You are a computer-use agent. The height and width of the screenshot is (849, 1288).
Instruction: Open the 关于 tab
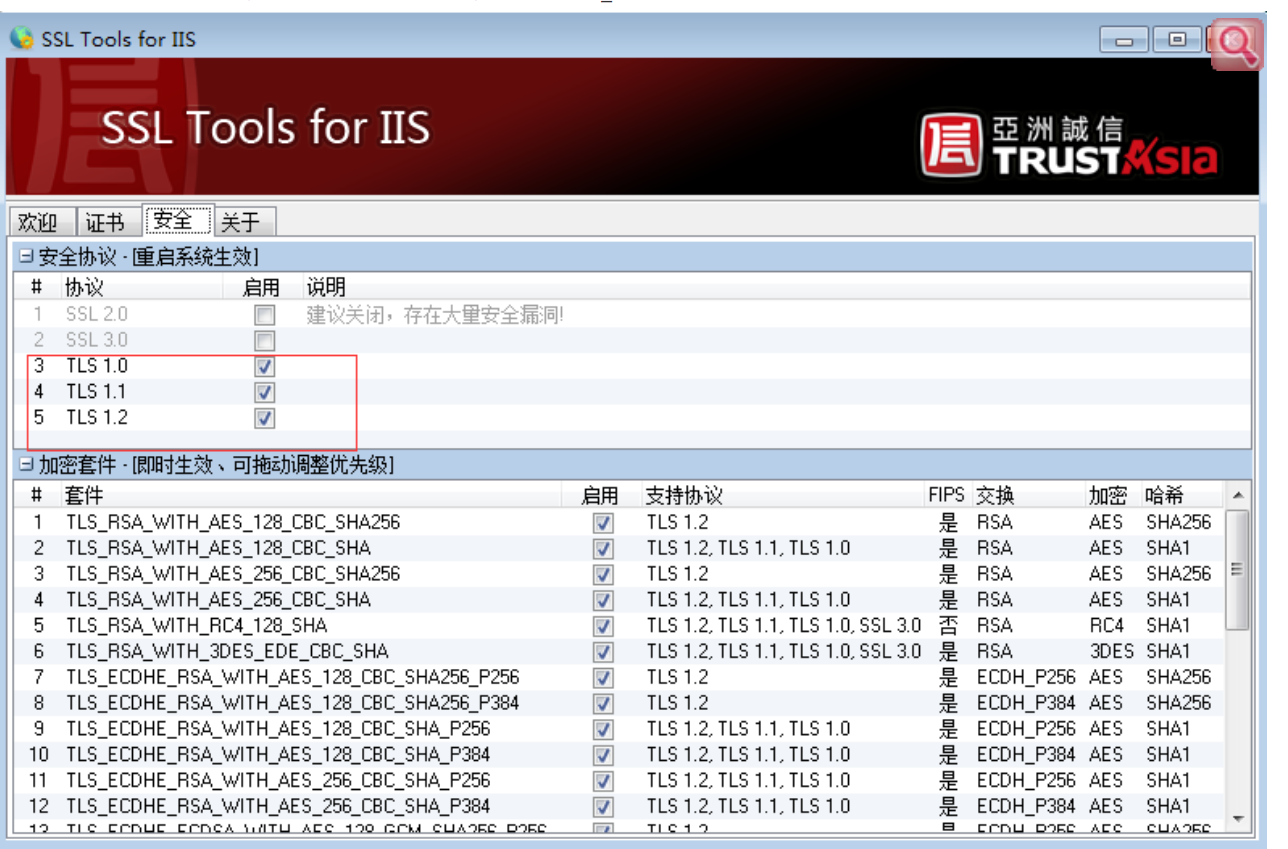click(x=240, y=222)
